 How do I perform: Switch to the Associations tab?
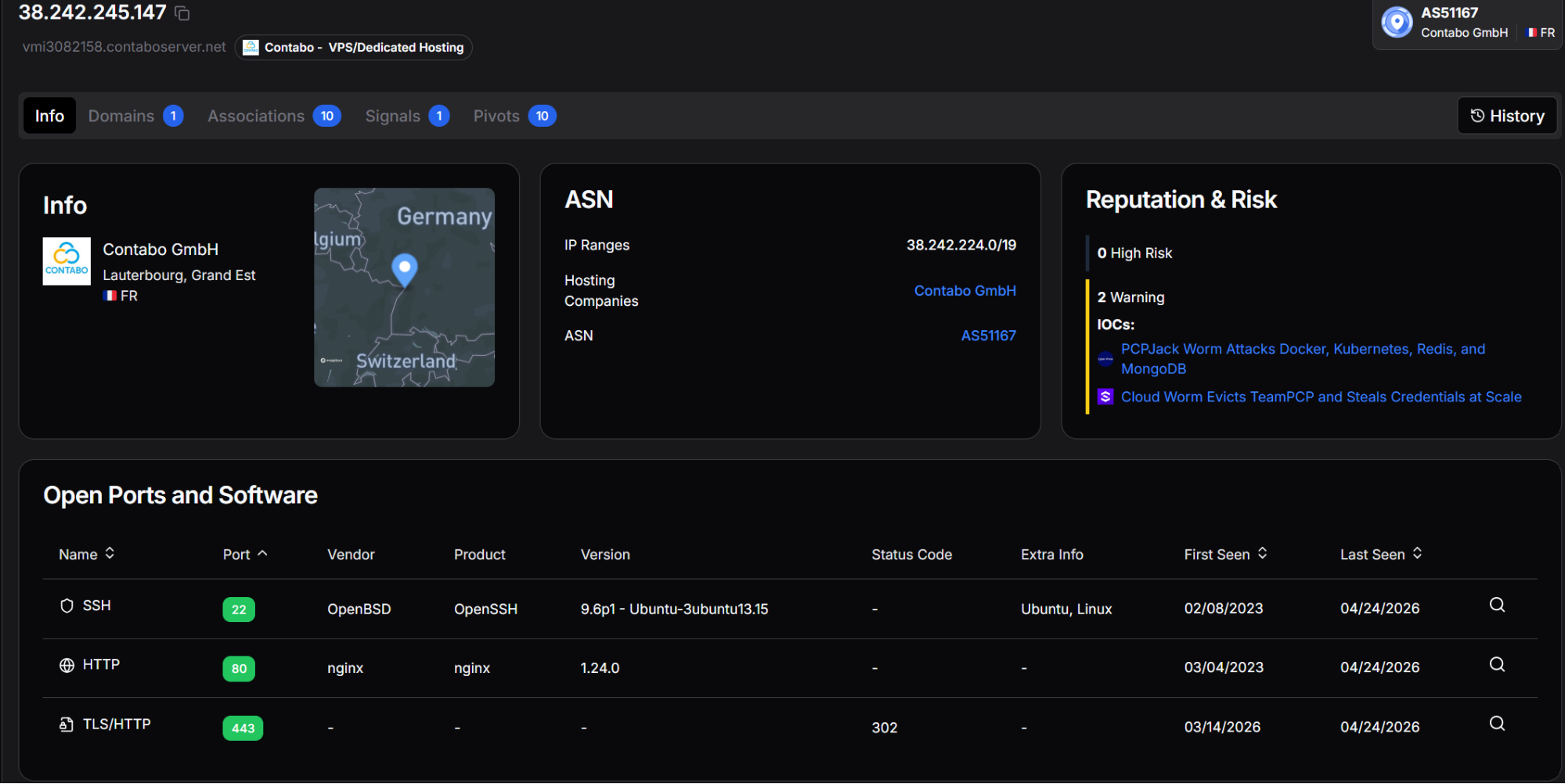click(274, 116)
